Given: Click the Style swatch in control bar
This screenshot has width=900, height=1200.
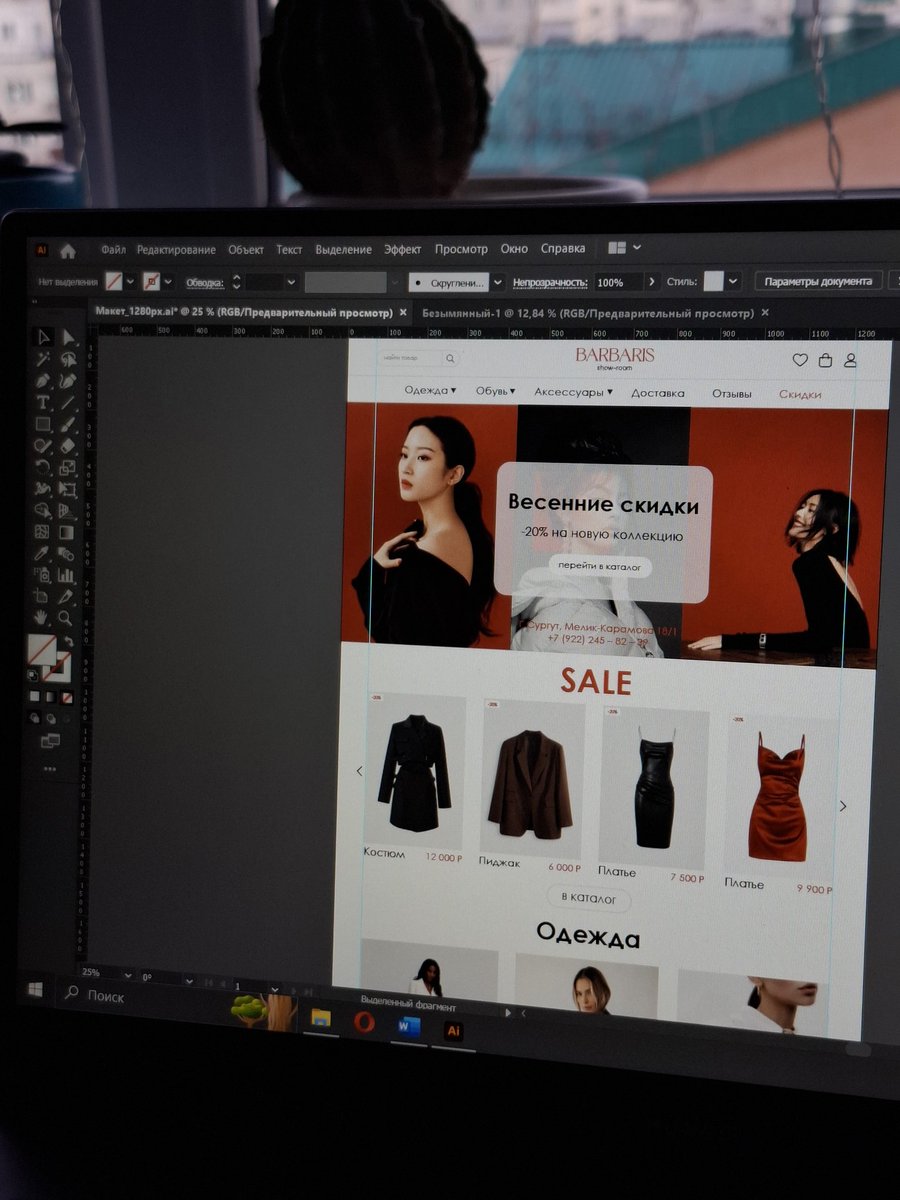Looking at the screenshot, I should point(714,281).
